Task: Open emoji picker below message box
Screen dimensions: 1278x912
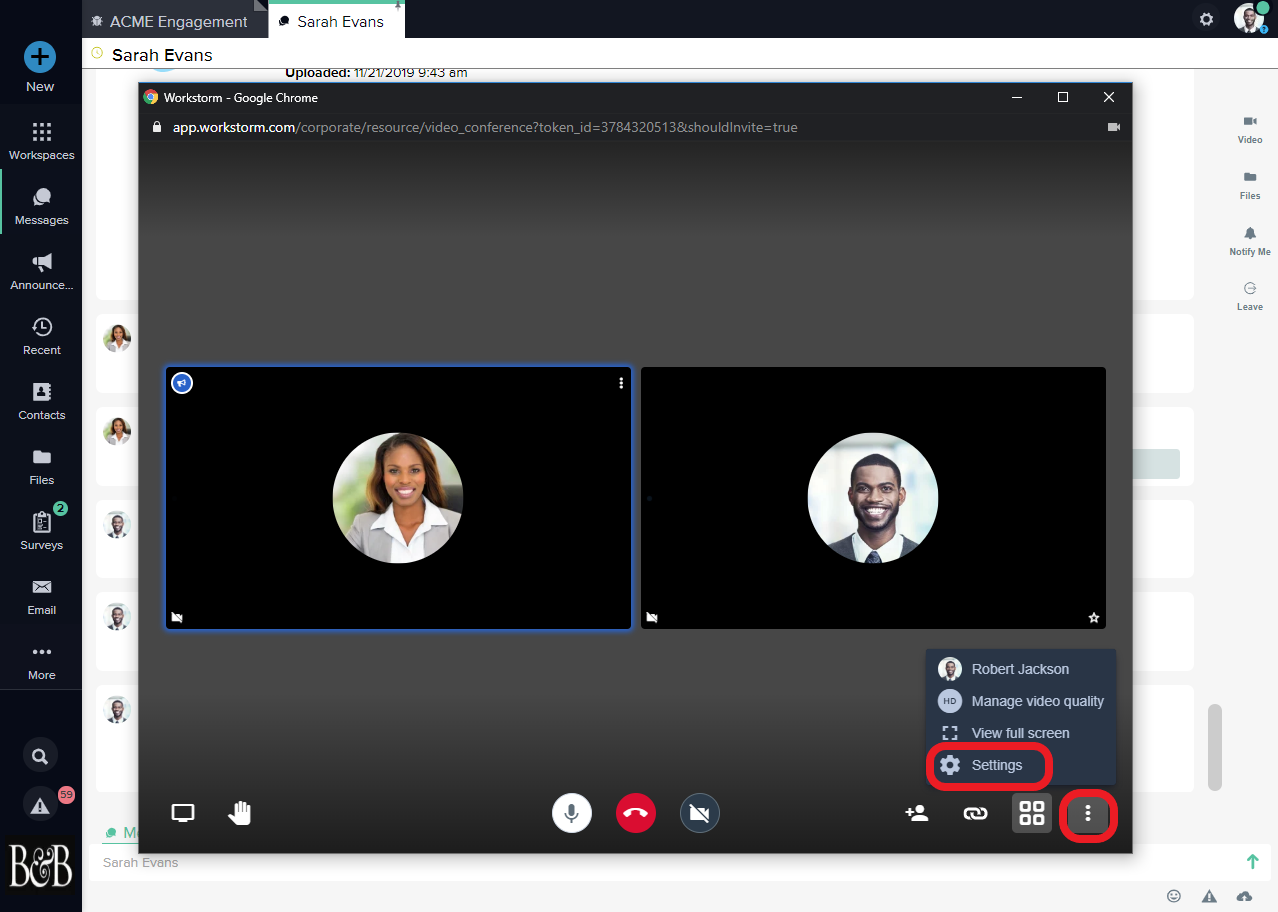Action: point(1174,896)
